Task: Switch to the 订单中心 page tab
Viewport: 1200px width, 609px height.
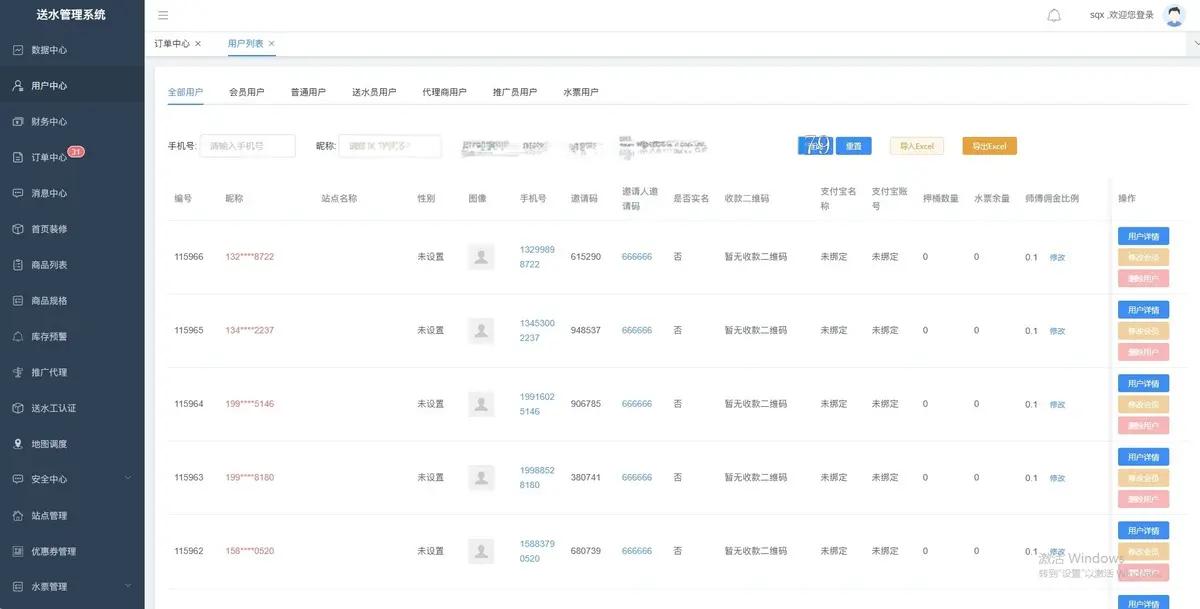Action: click(x=172, y=44)
